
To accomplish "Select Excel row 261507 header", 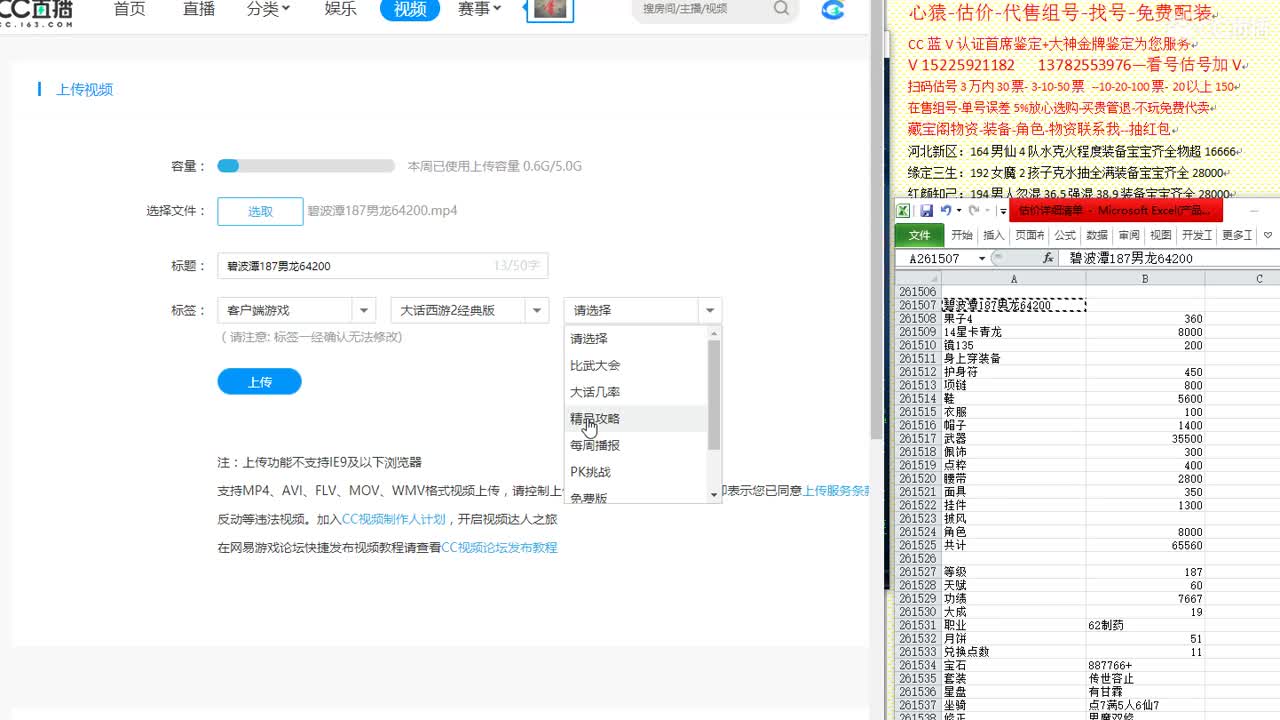I will pos(918,305).
